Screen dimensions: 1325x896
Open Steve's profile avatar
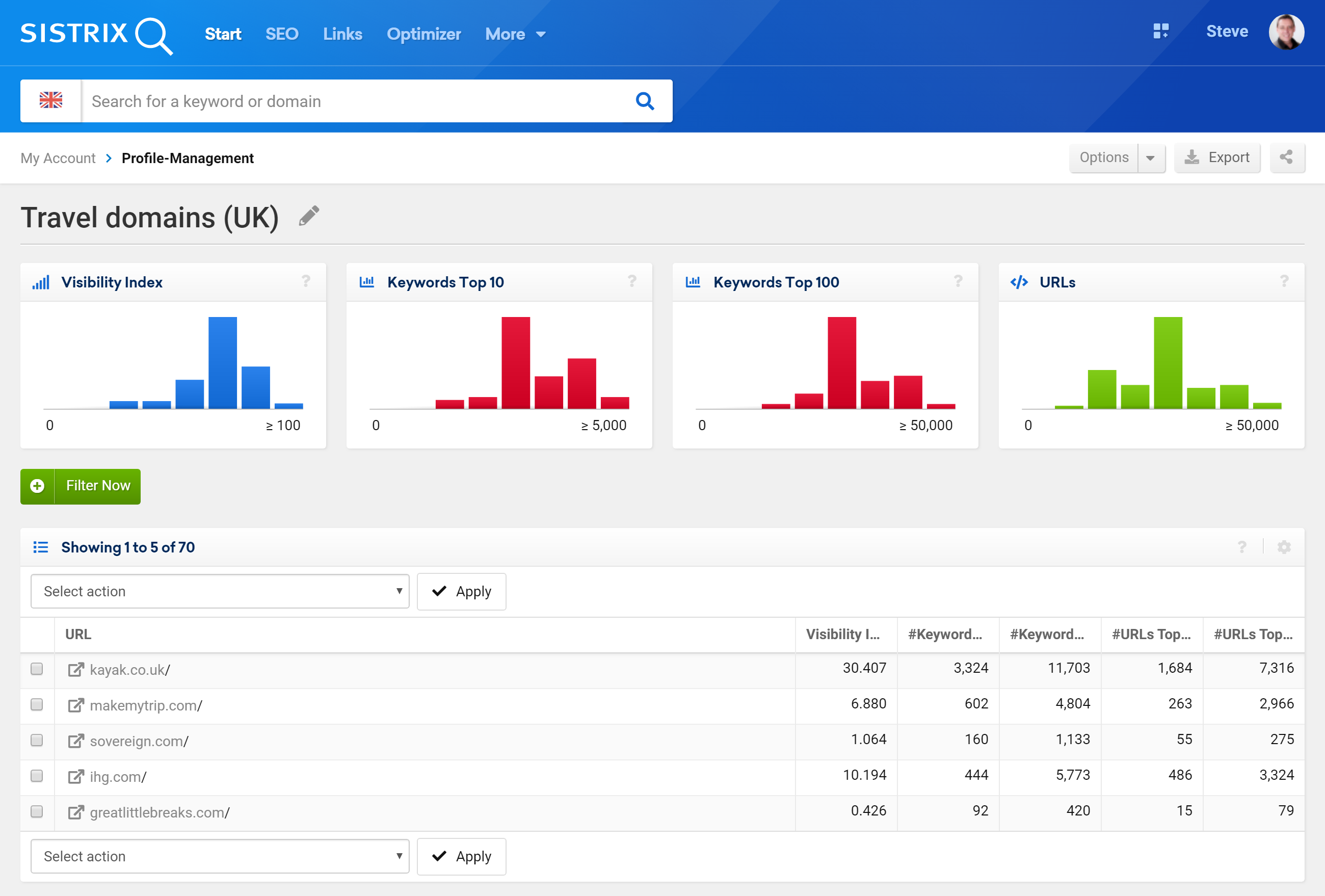tap(1286, 32)
